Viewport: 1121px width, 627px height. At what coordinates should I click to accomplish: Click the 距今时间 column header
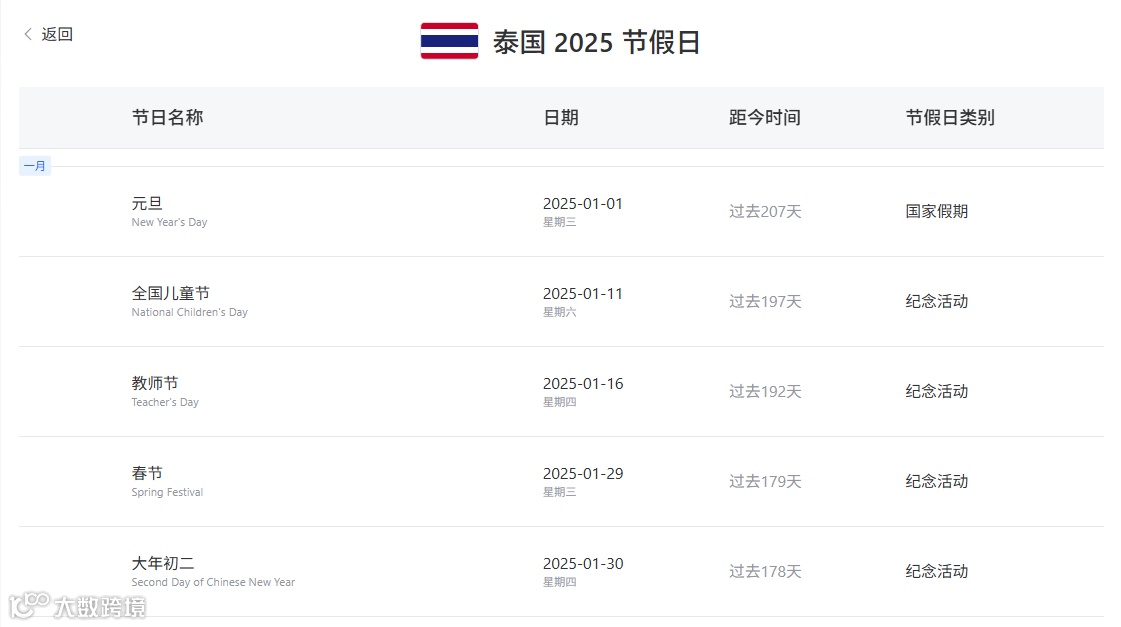coord(765,117)
